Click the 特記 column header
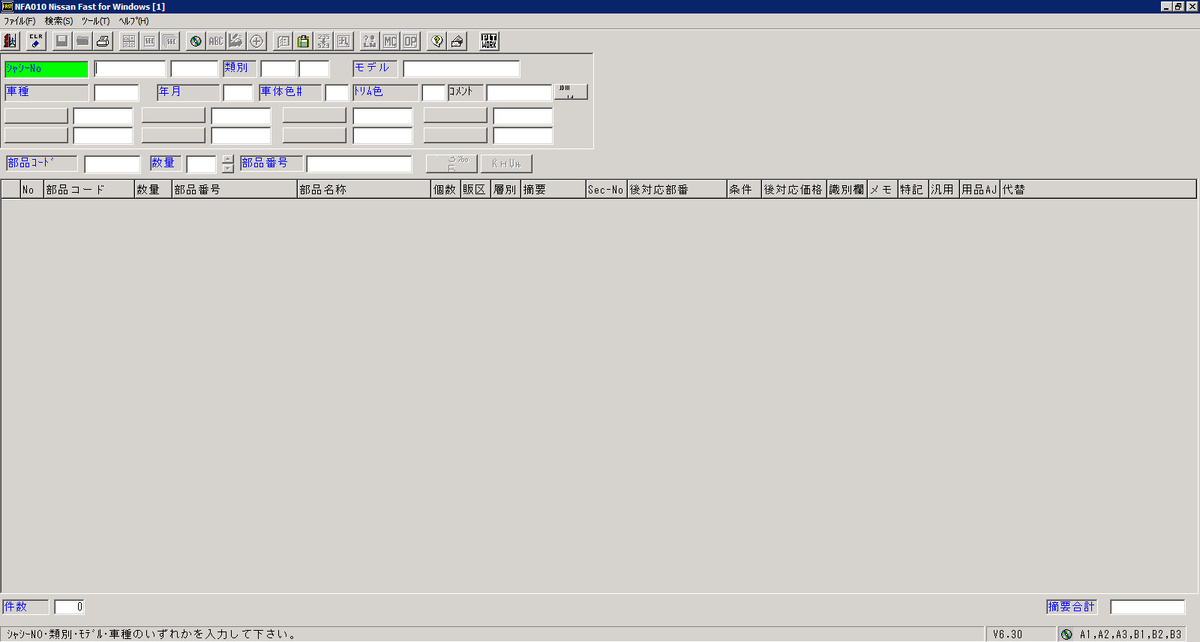This screenshot has height=642, width=1200. [913, 189]
